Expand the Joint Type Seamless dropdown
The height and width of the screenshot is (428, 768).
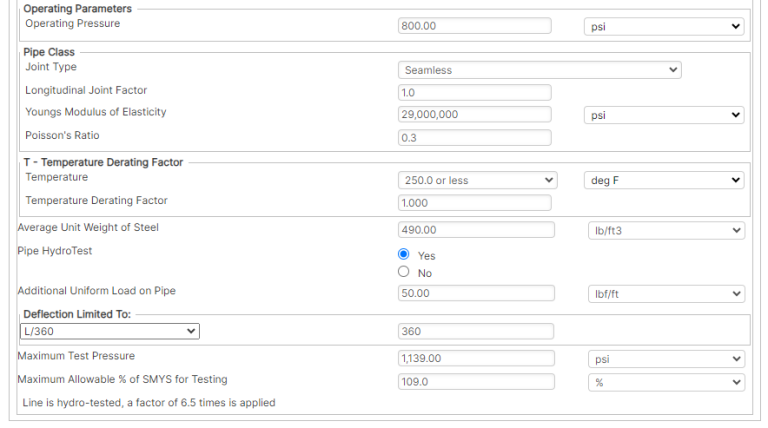coord(539,70)
